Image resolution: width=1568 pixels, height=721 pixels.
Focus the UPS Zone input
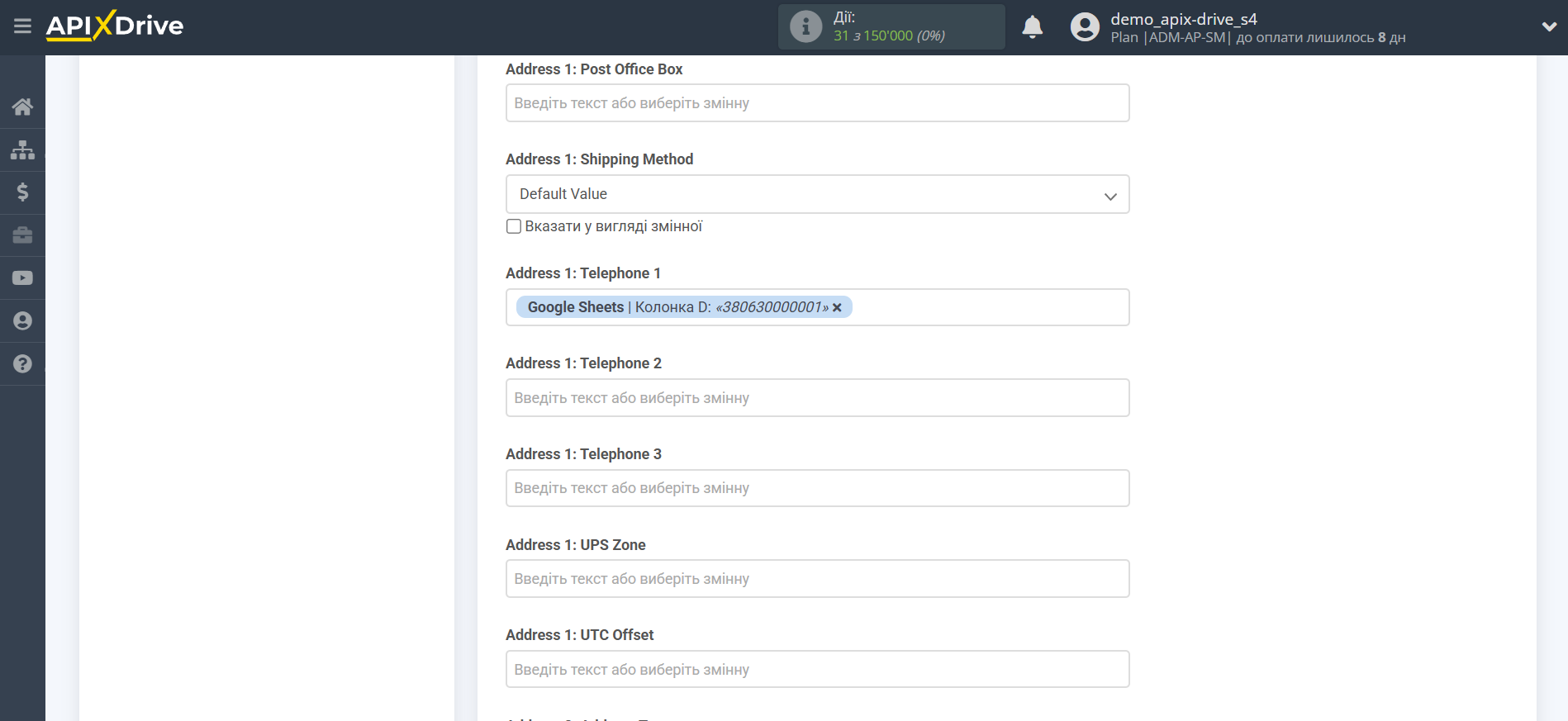click(x=817, y=579)
